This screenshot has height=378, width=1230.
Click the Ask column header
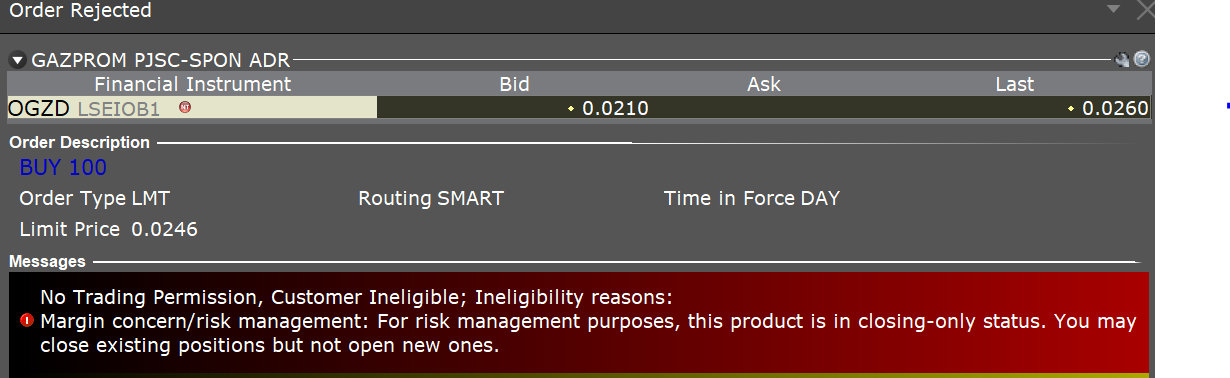click(x=764, y=84)
